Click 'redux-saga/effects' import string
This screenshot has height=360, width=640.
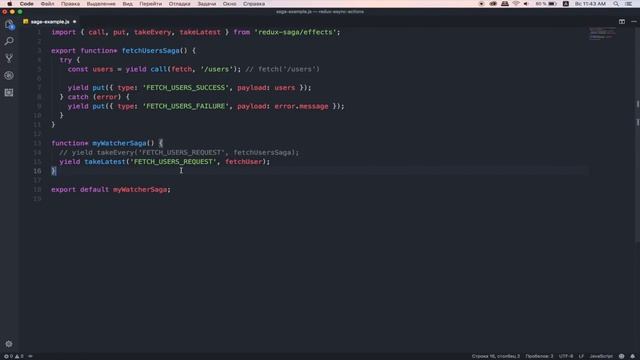297,32
